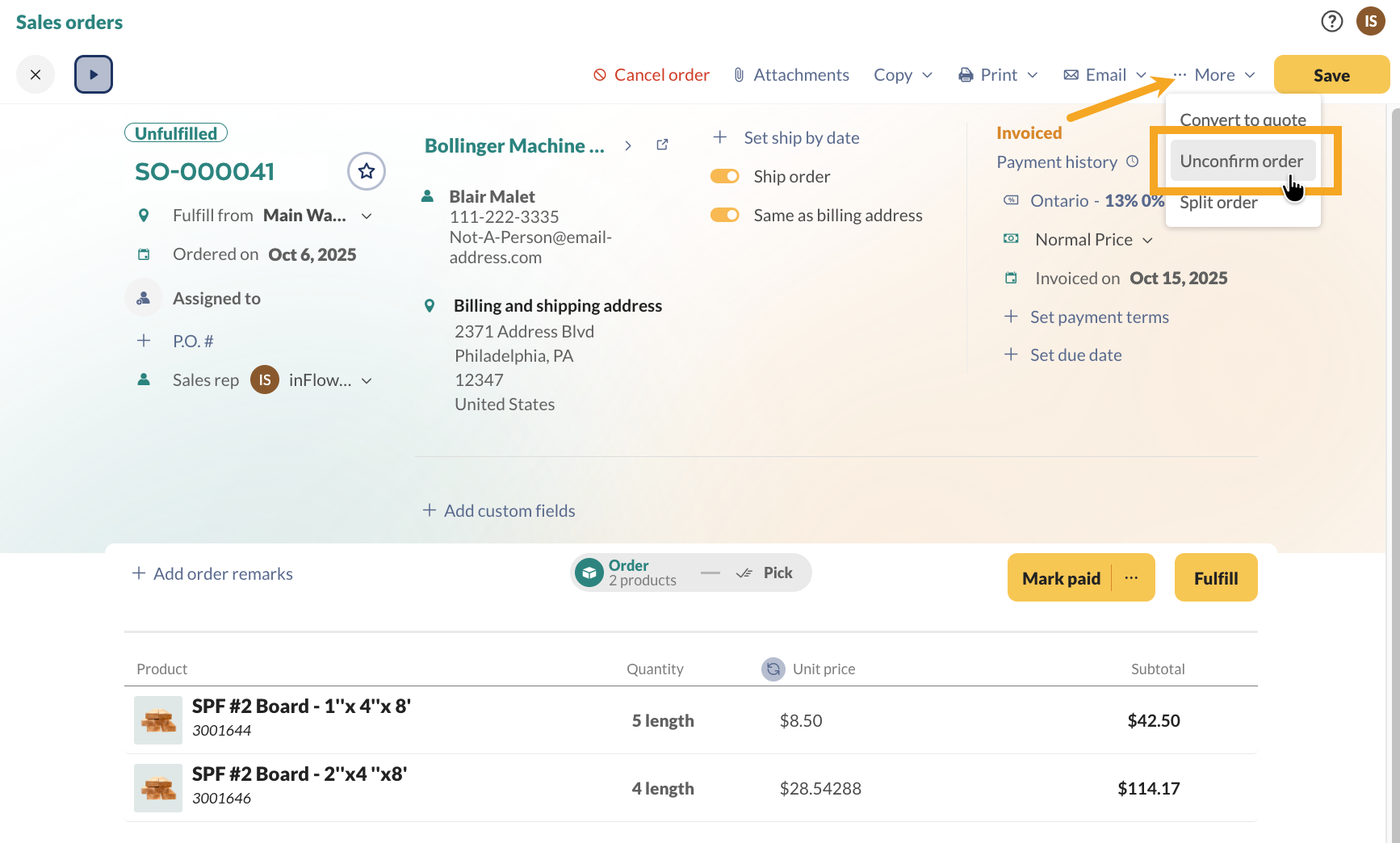This screenshot has width=1400, height=843.
Task: Open the Mark paid more options ellipsis
Action: pyautogui.click(x=1131, y=578)
